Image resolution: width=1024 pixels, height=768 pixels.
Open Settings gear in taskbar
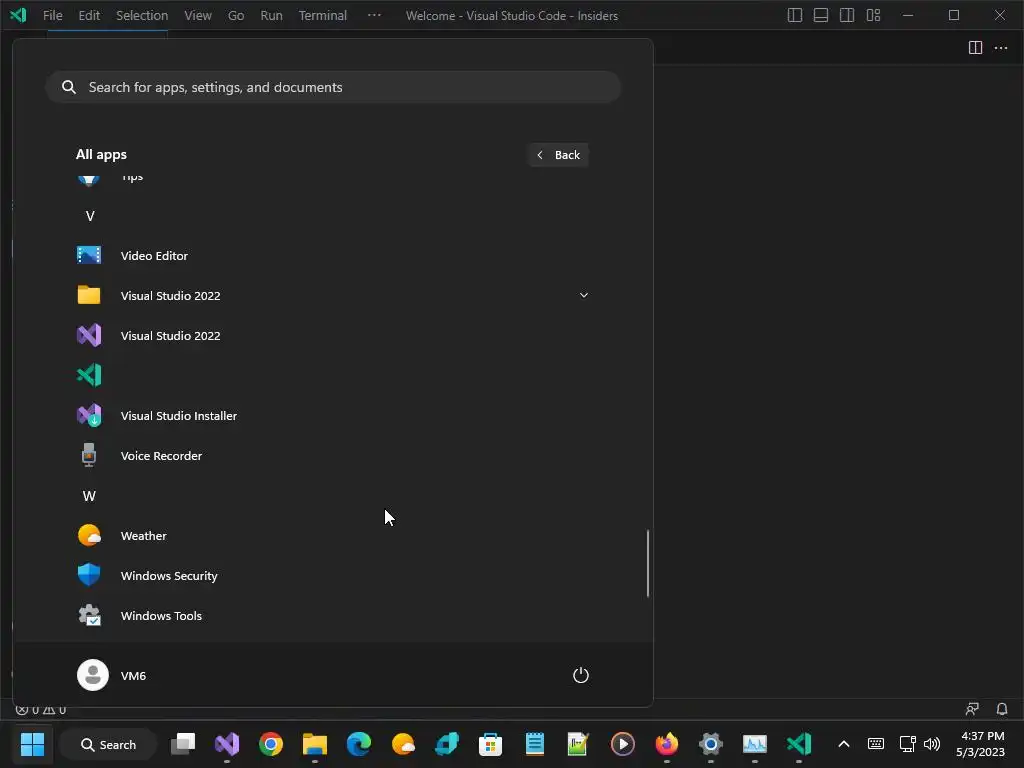[x=711, y=744]
